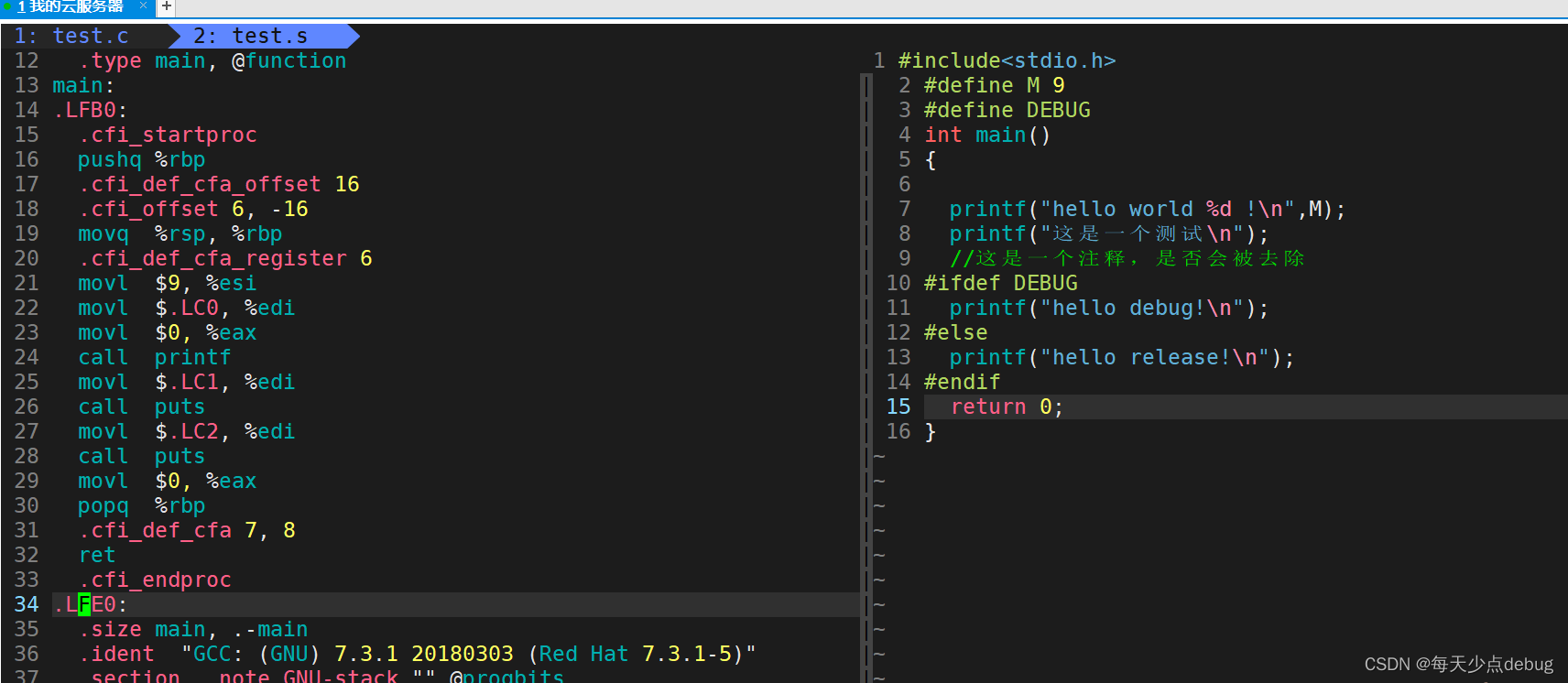1568x683 pixels.
Task: Click the 'movl $.LC0, %edi' instruction
Action: click(x=186, y=308)
